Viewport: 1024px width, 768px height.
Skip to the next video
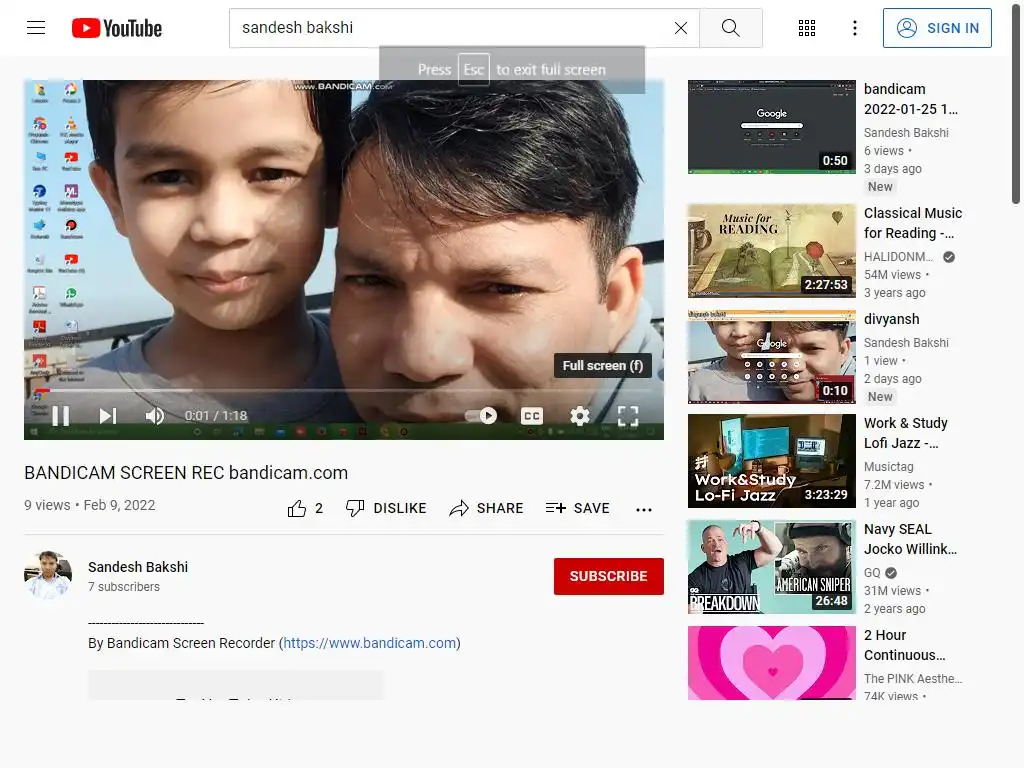[108, 416]
